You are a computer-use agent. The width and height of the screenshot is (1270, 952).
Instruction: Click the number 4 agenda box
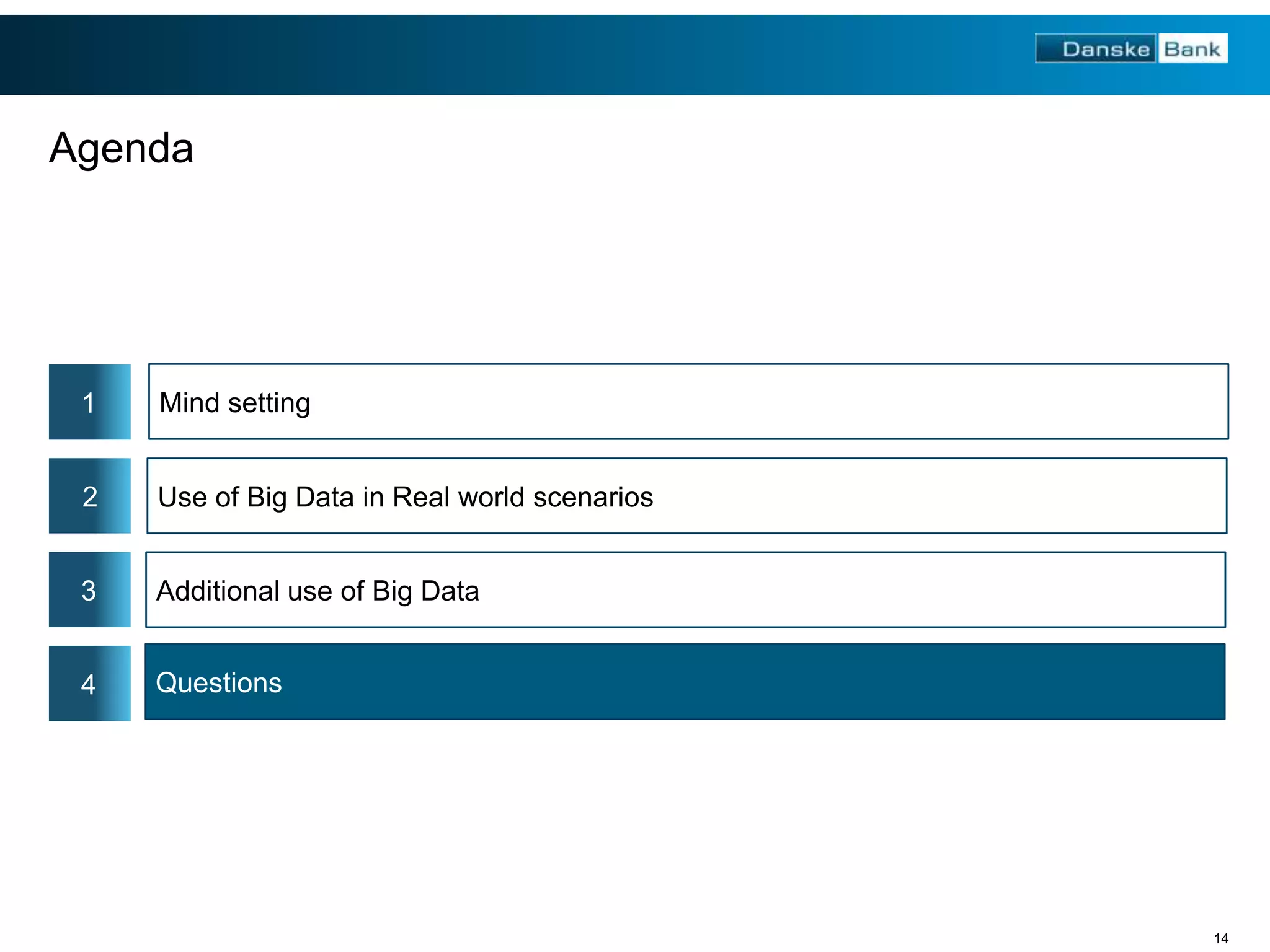tap(90, 683)
